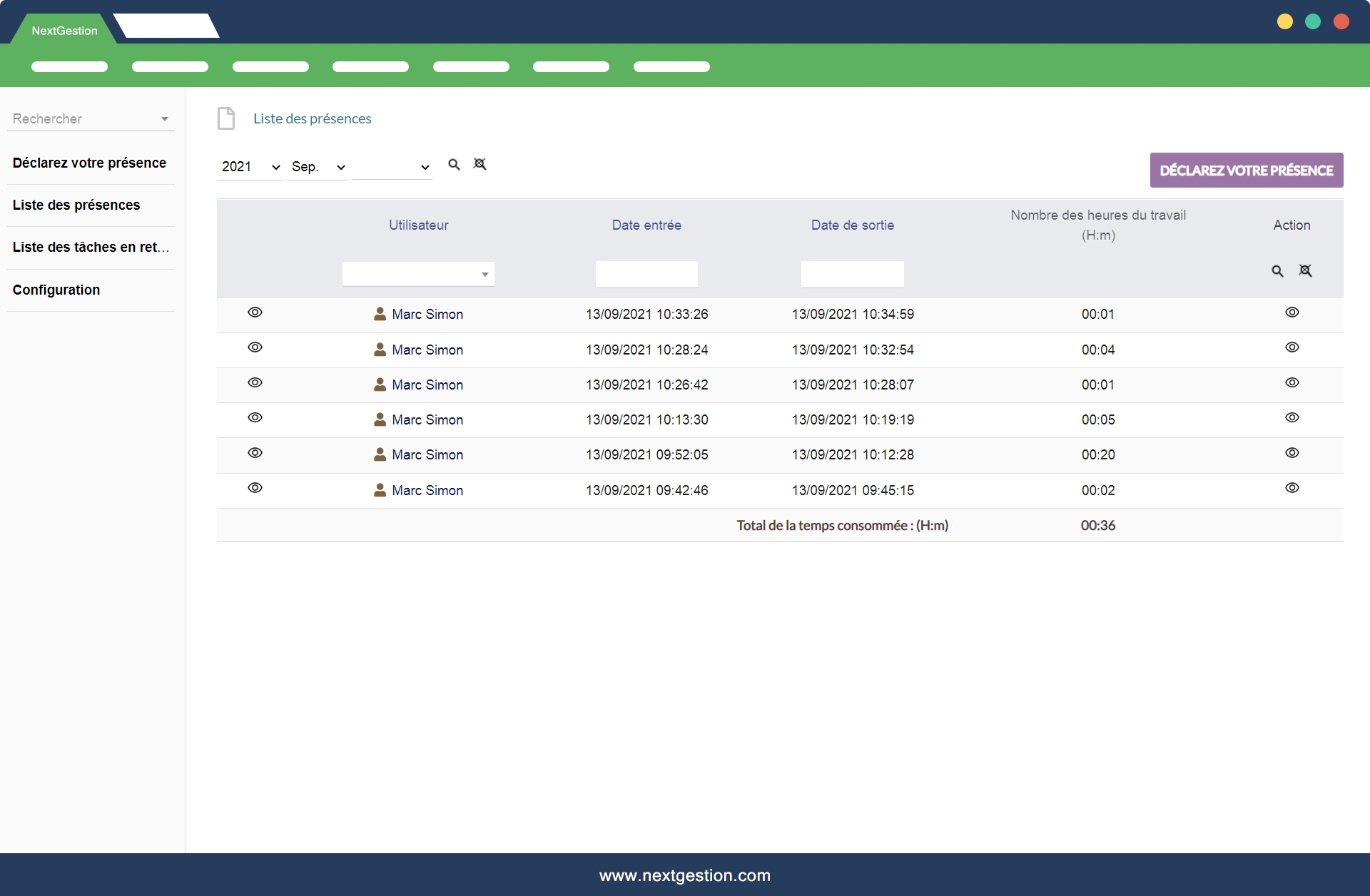Click the clear filter icon beside top search

480,165
